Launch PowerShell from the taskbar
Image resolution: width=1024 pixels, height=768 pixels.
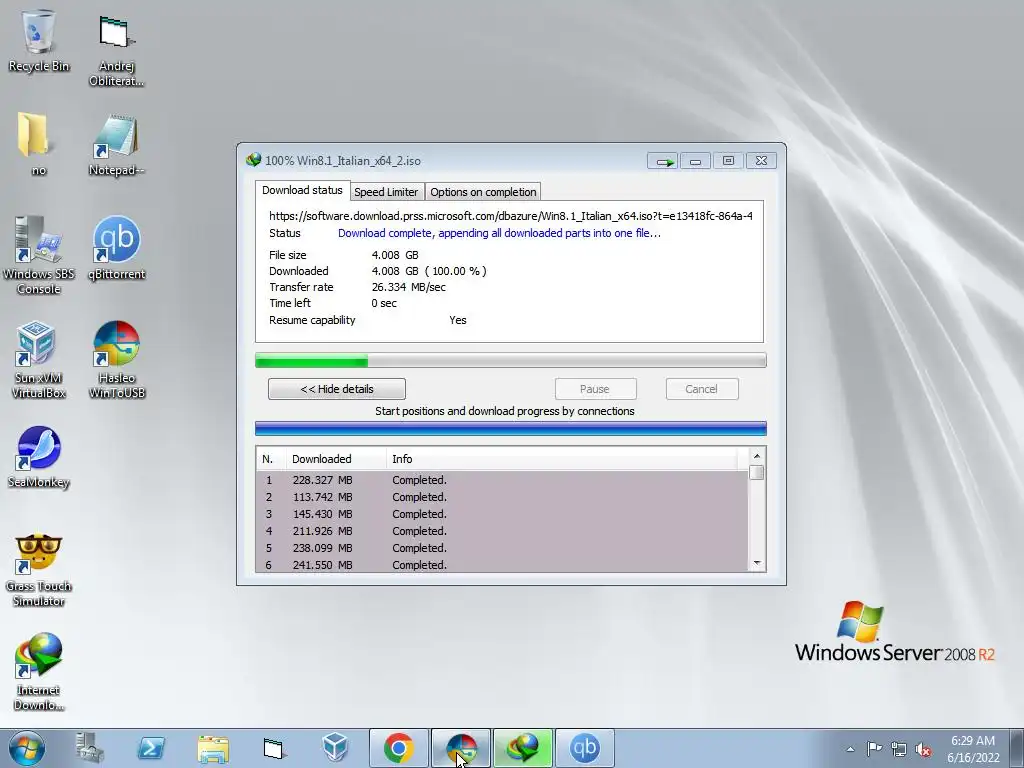pyautogui.click(x=151, y=748)
